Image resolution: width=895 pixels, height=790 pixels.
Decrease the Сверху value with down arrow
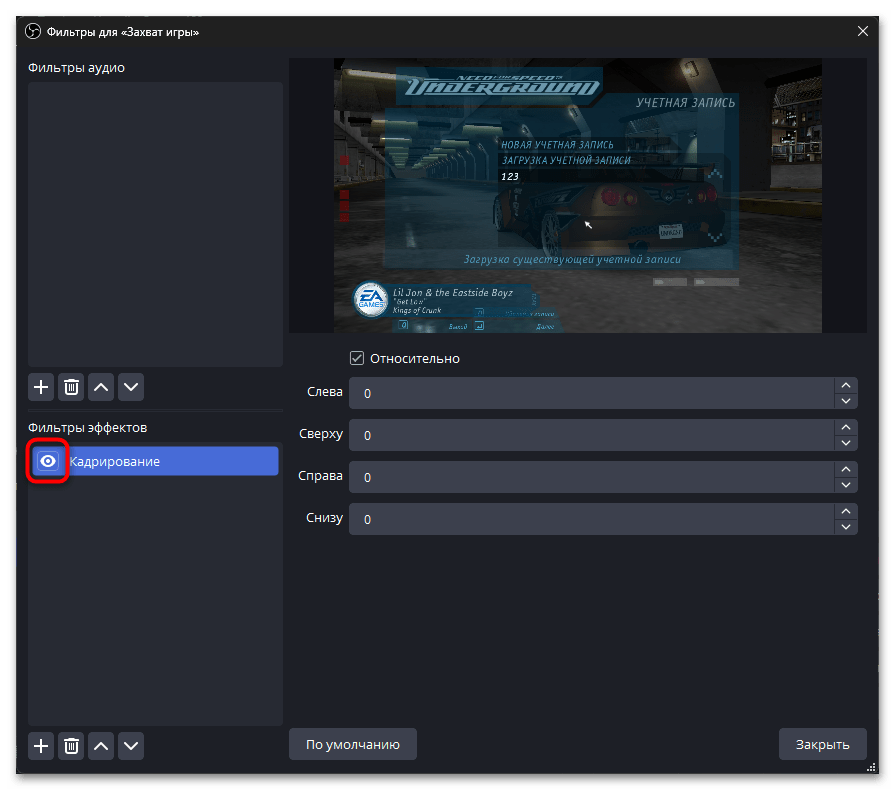(846, 443)
